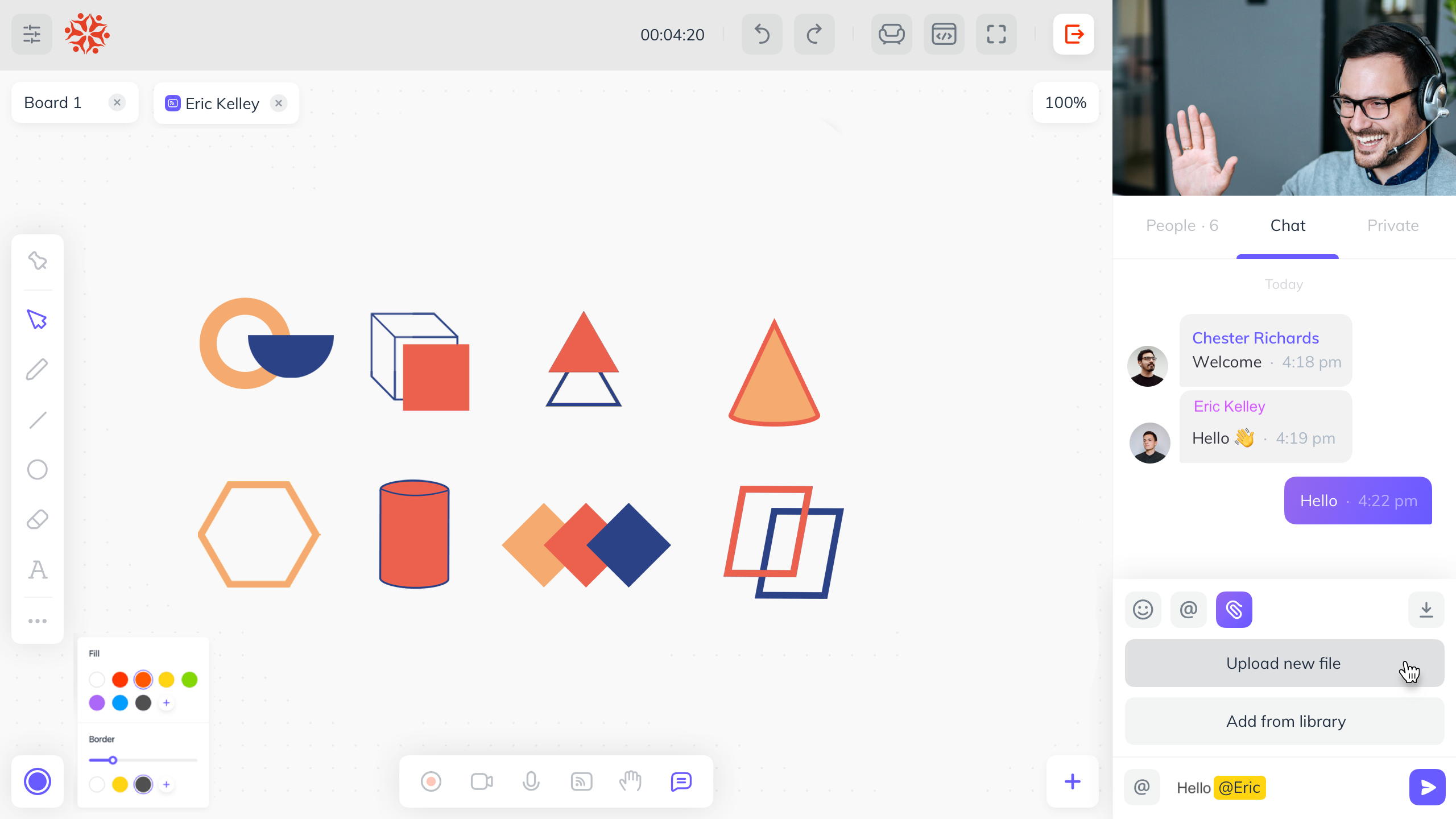
Task: Enter fullscreen mode
Action: 996,35
